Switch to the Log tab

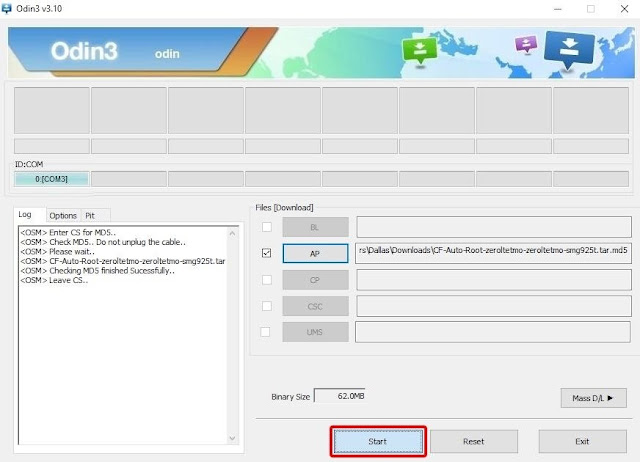[24, 214]
